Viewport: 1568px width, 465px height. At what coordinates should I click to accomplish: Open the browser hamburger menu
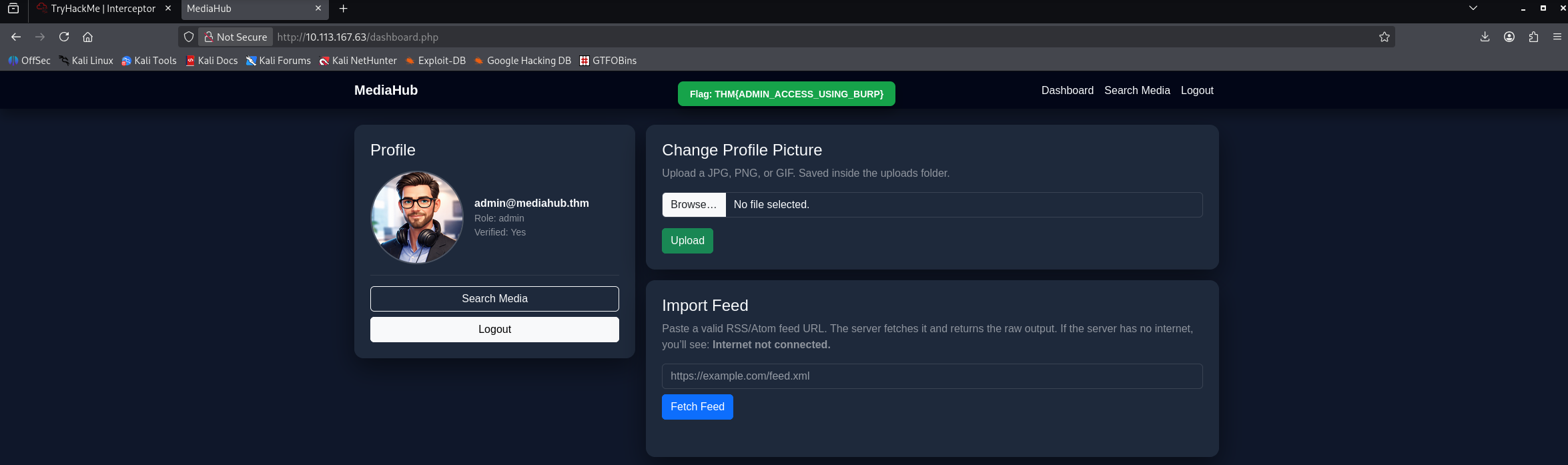point(1557,37)
